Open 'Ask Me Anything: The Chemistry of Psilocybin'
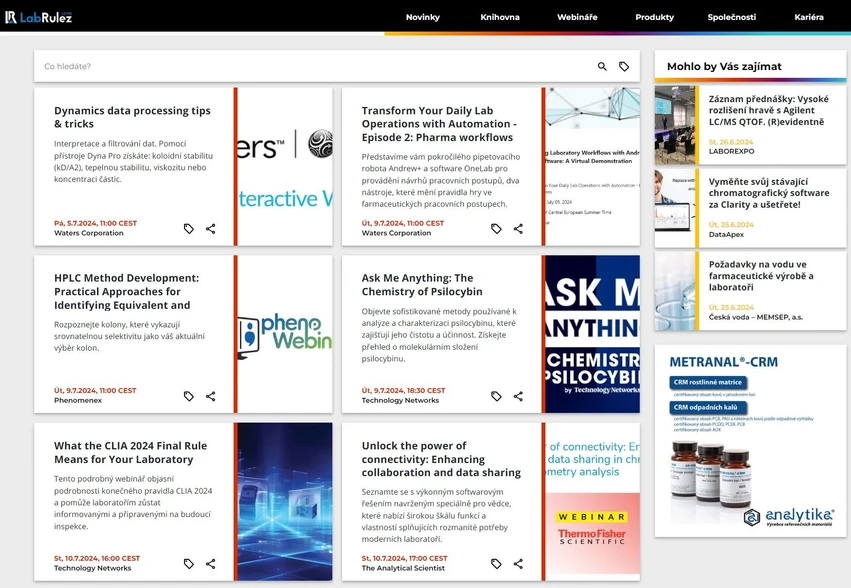This screenshot has width=851, height=588. pos(422,284)
